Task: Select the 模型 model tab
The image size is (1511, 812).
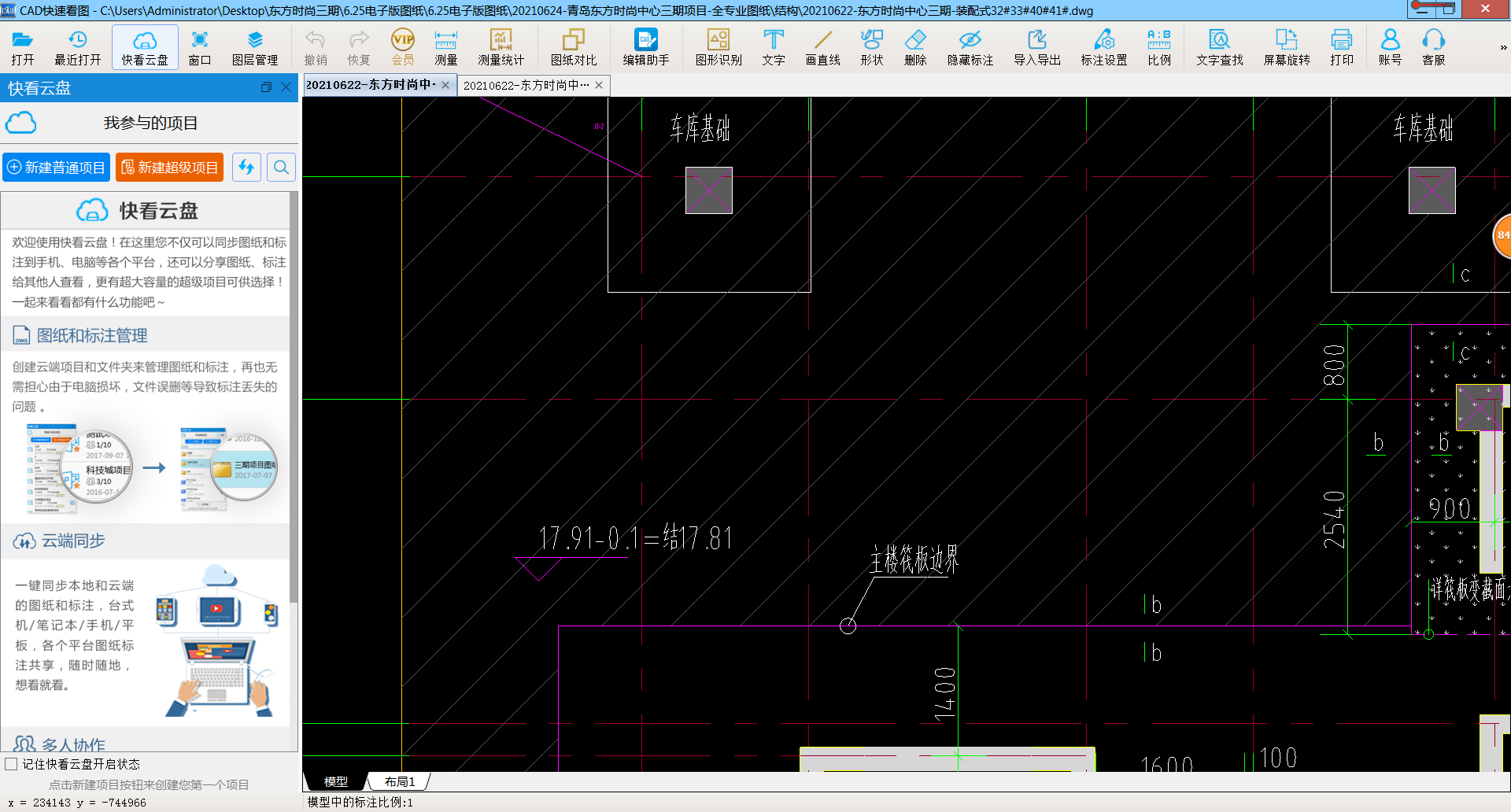Action: [336, 781]
